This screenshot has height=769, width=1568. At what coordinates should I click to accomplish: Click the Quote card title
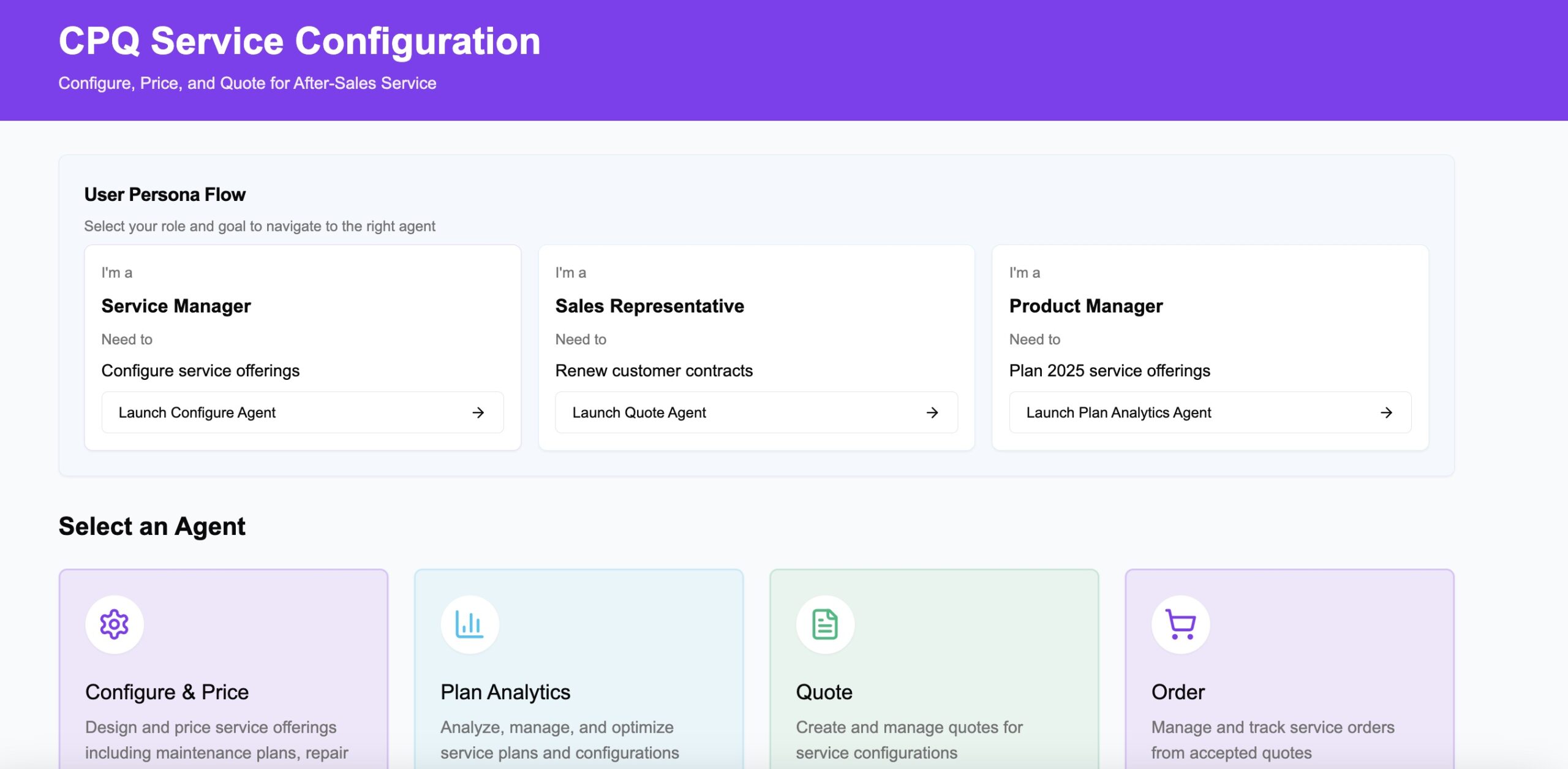point(824,692)
